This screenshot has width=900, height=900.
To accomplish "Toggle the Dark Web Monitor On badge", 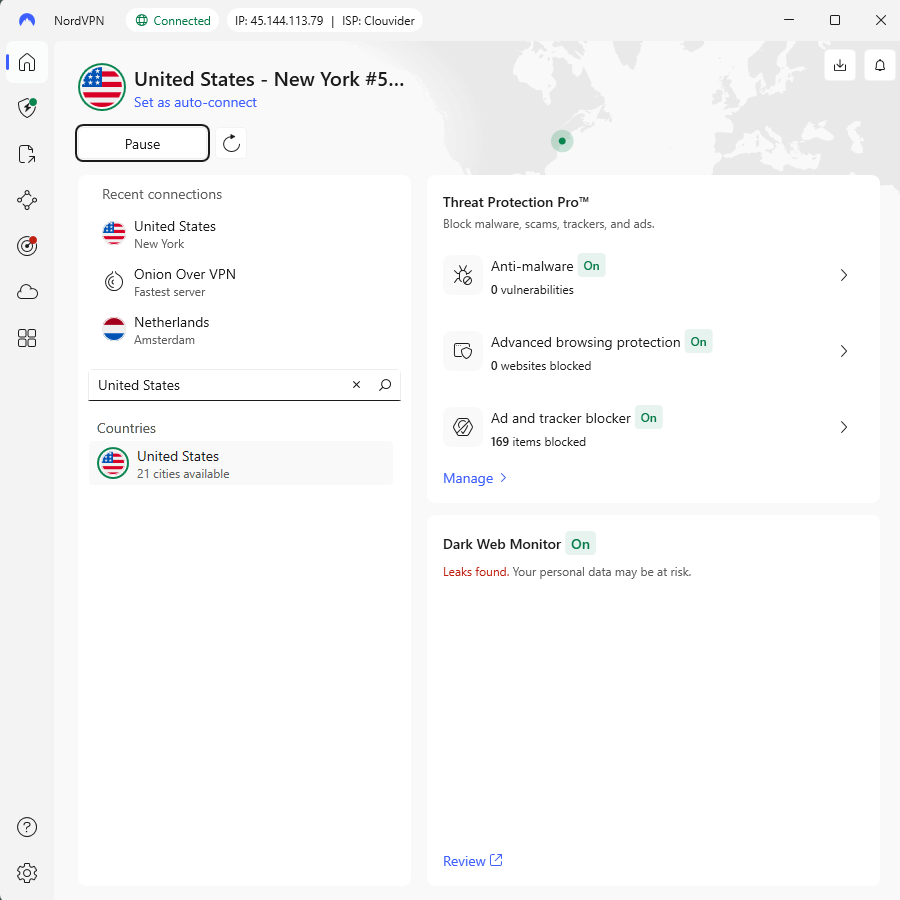I will (580, 543).
